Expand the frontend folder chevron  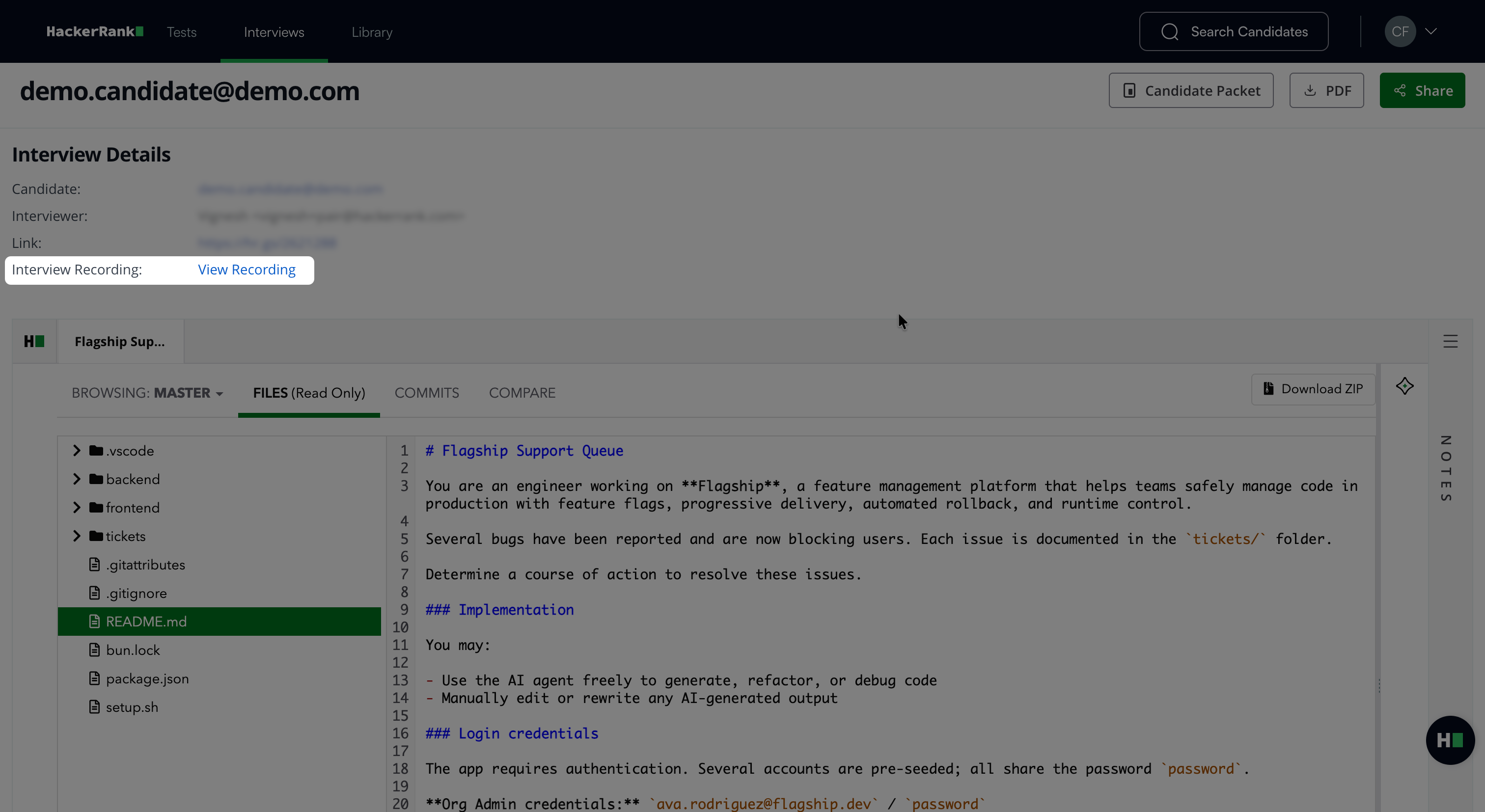click(x=77, y=508)
